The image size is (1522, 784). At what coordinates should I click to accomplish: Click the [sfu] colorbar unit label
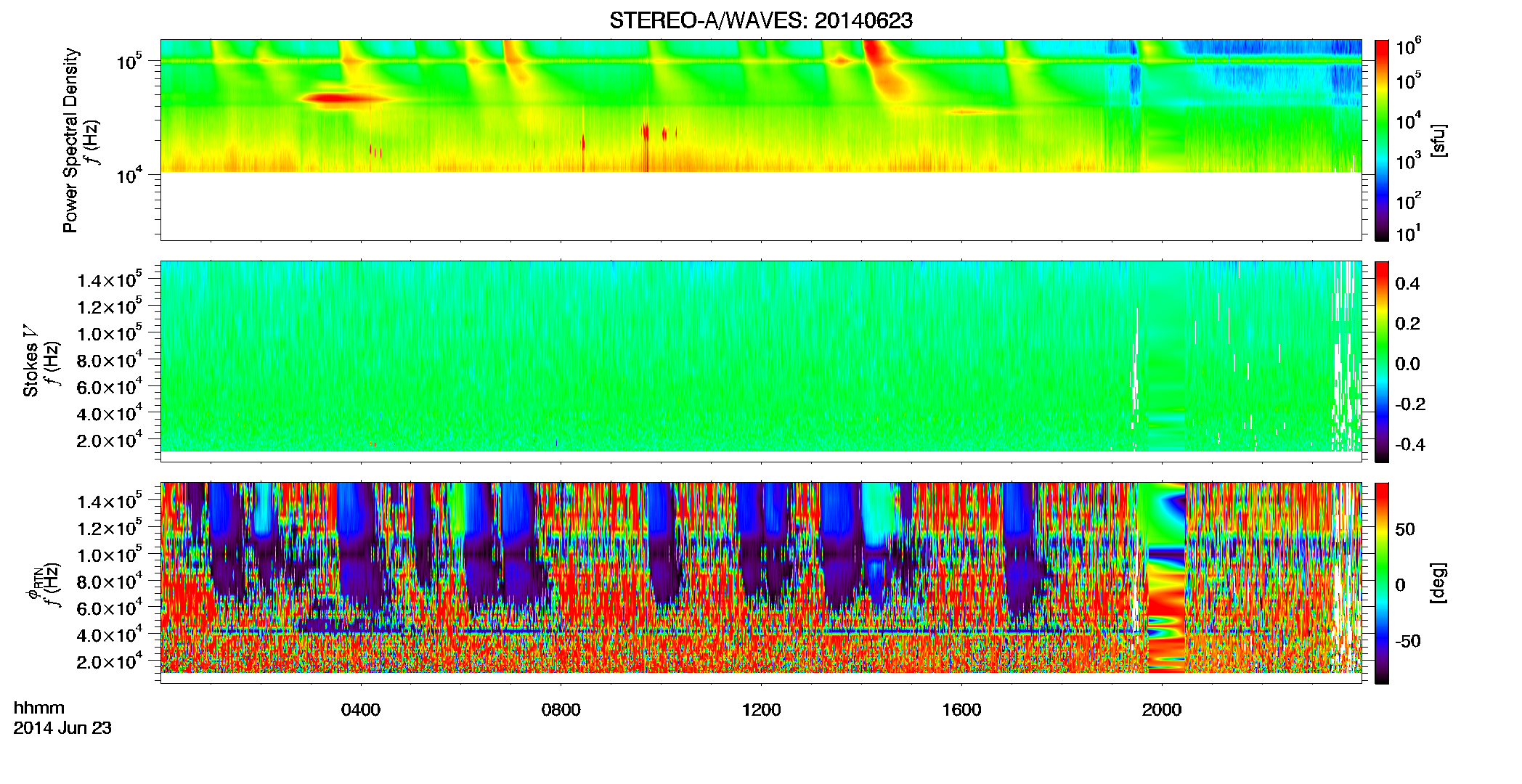(1438, 140)
